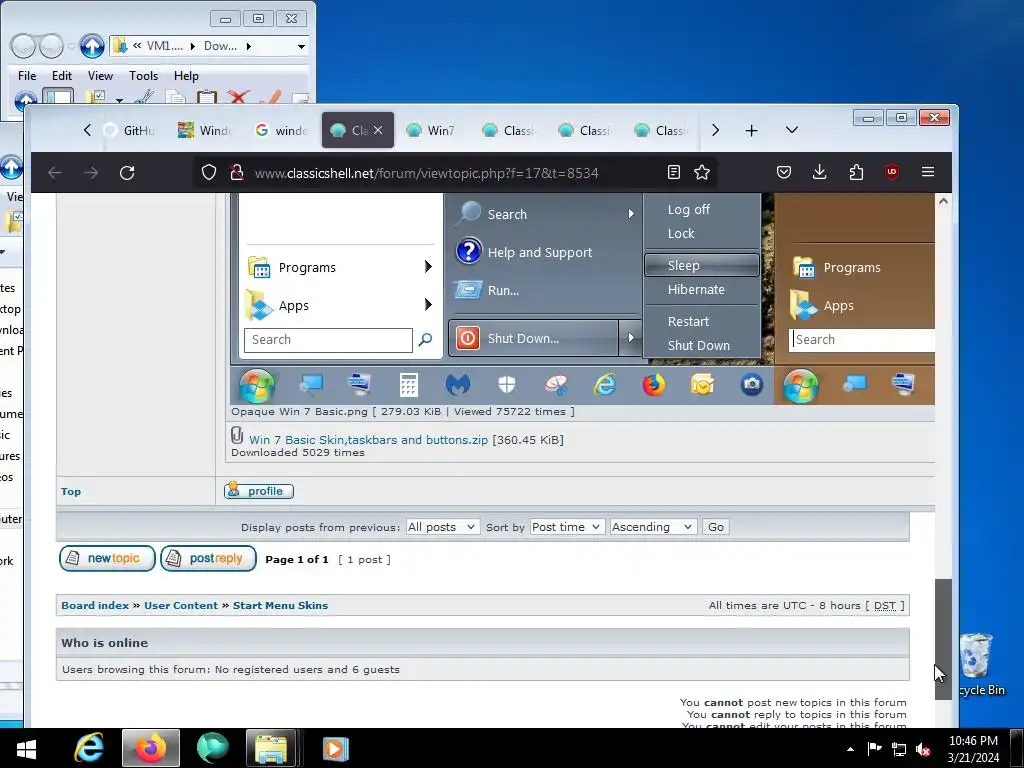Open the Tools menu in Explorer
Viewport: 1024px width, 768px height.
(143, 76)
